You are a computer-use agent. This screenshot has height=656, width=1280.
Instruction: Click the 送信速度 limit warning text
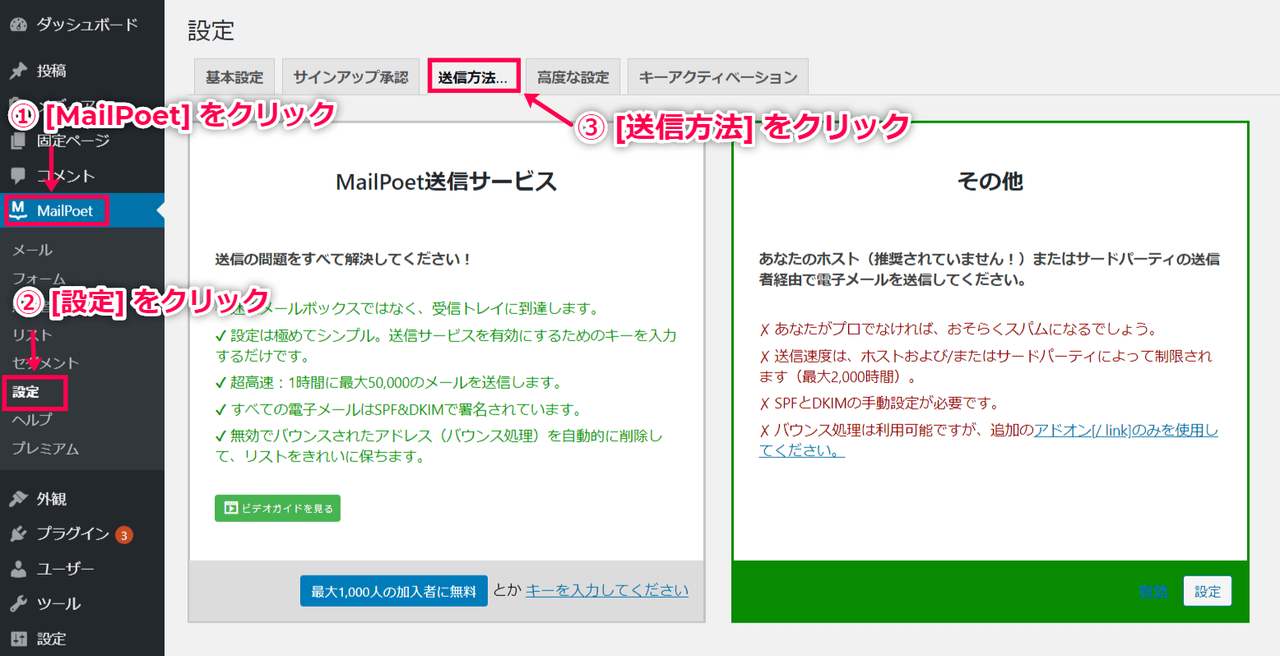[x=986, y=366]
